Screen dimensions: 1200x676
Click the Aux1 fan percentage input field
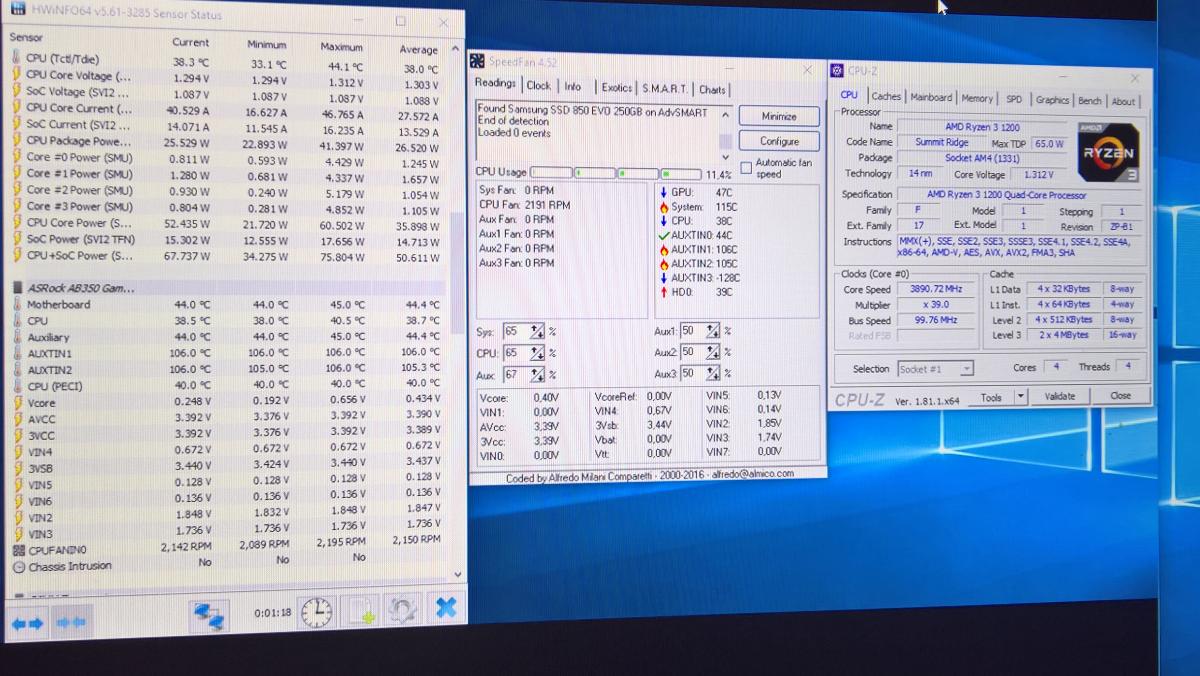tap(694, 330)
